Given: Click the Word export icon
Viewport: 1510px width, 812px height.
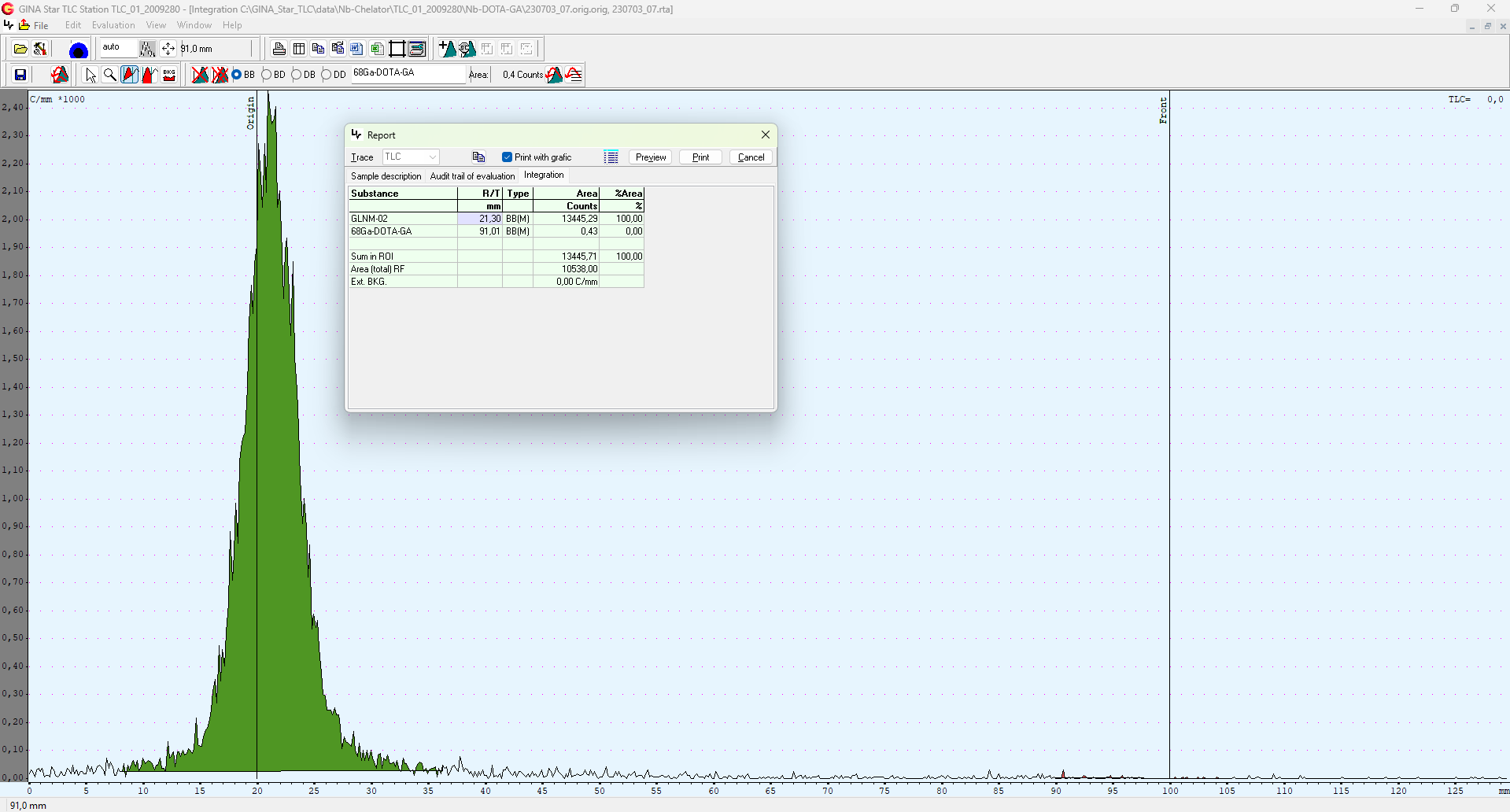Looking at the screenshot, I should pyautogui.click(x=356, y=49).
